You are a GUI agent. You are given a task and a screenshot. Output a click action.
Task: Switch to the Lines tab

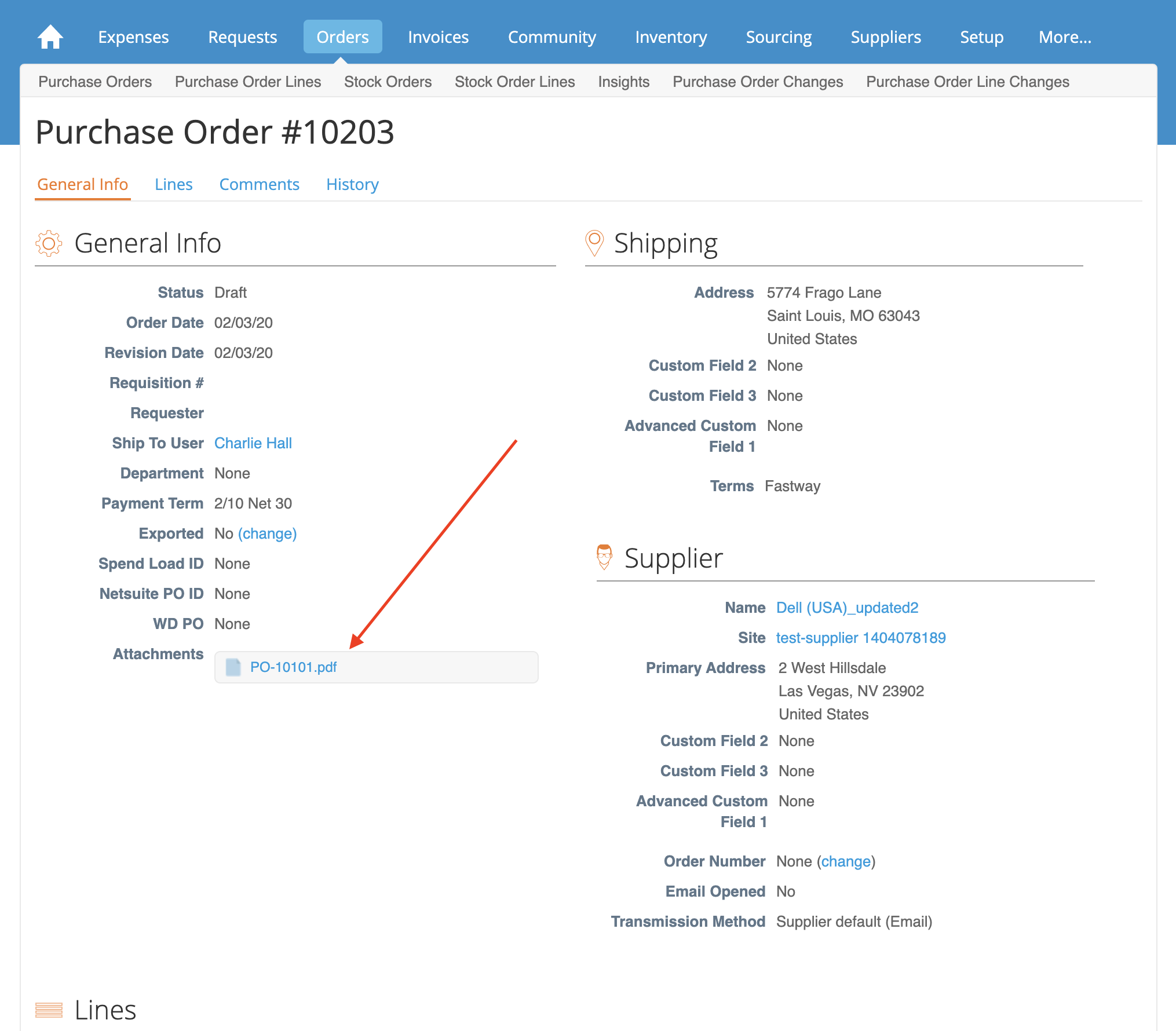click(173, 184)
